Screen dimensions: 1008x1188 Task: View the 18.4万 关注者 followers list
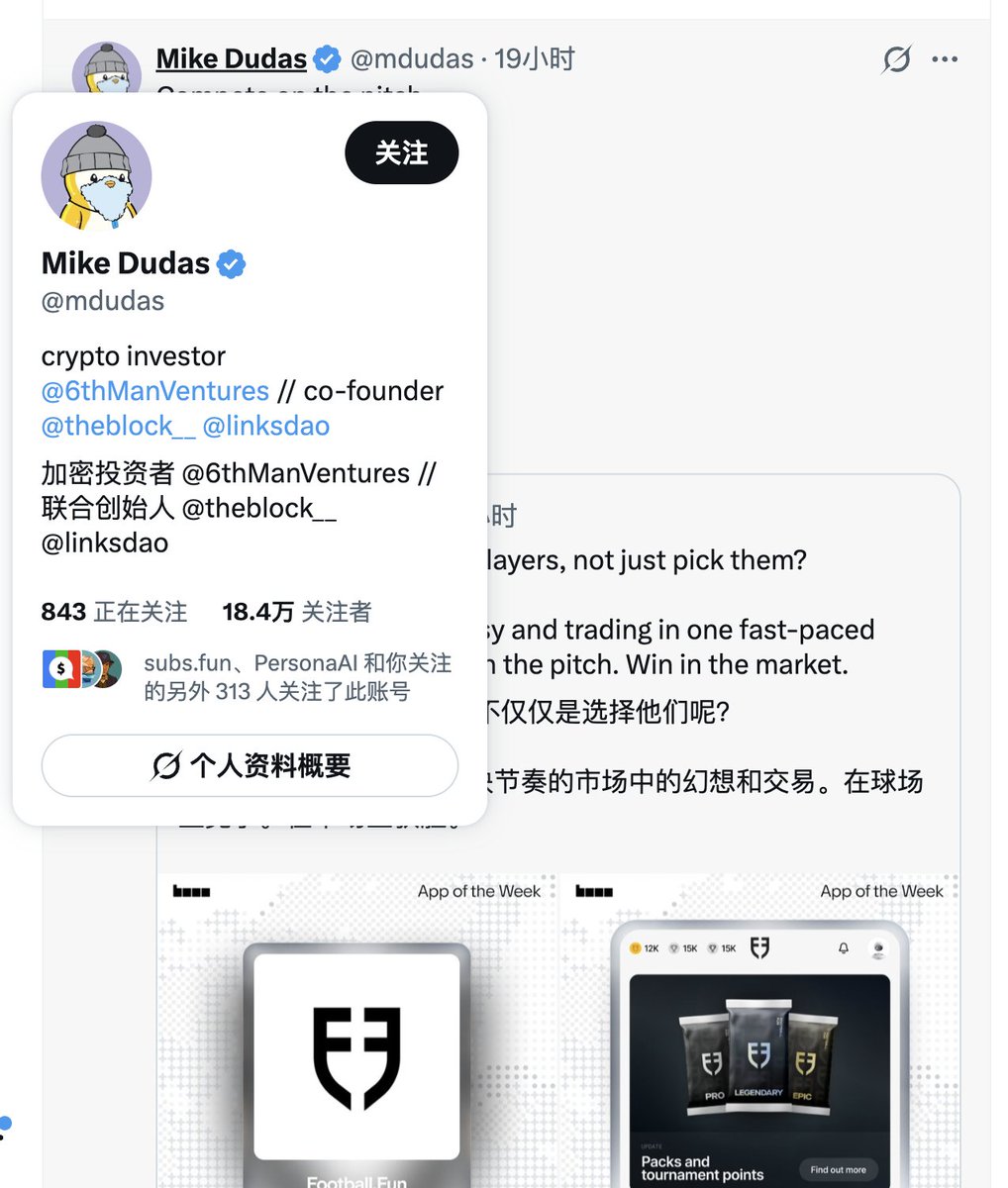pos(297,612)
